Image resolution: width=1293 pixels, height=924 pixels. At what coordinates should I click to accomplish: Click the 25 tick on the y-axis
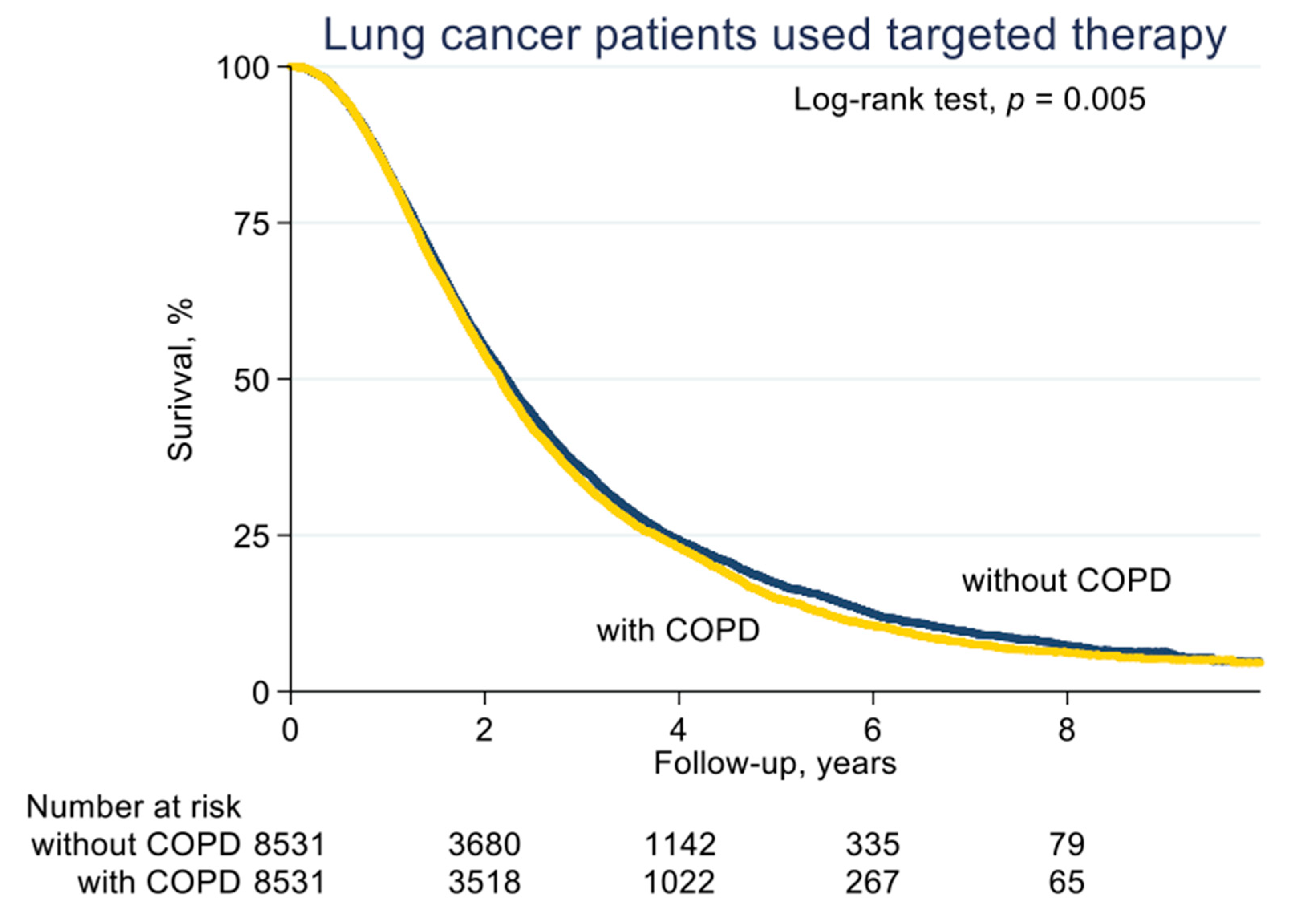click(251, 537)
